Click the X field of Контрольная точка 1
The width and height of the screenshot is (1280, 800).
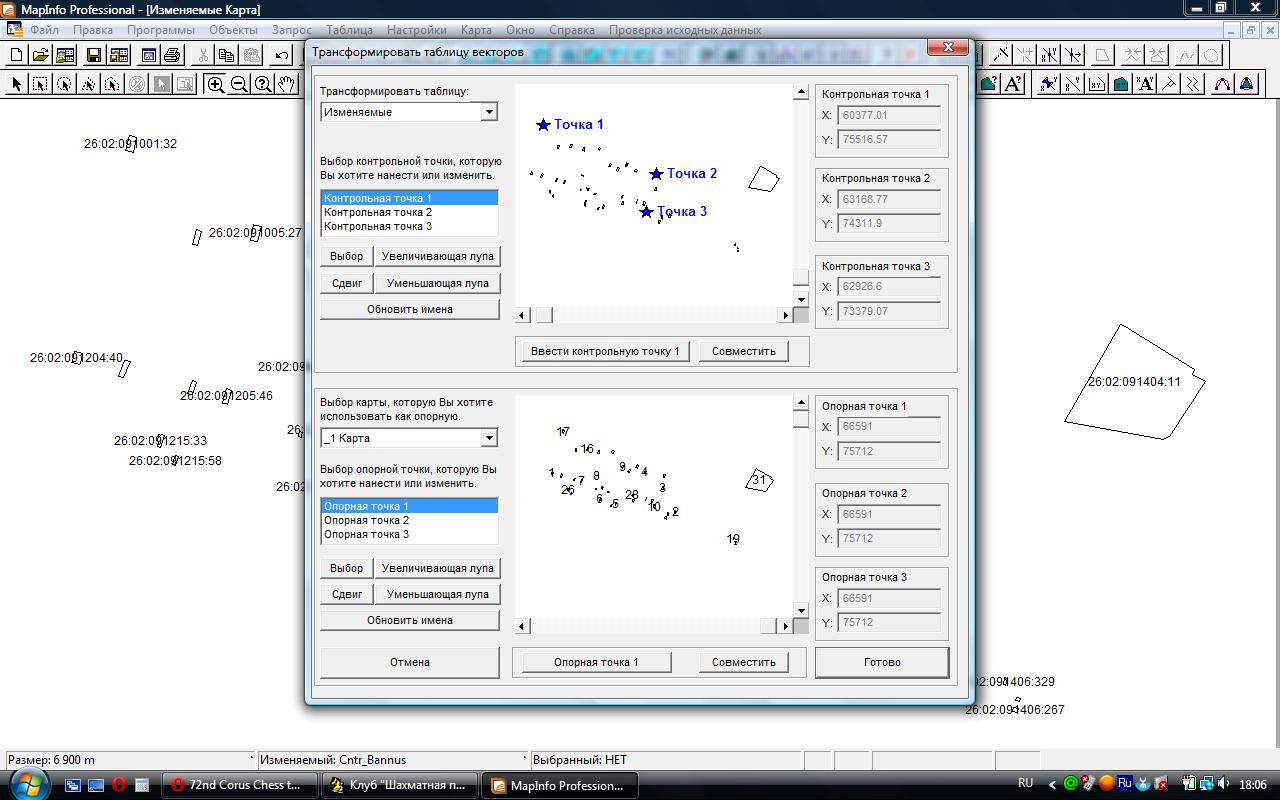pyautogui.click(x=889, y=115)
